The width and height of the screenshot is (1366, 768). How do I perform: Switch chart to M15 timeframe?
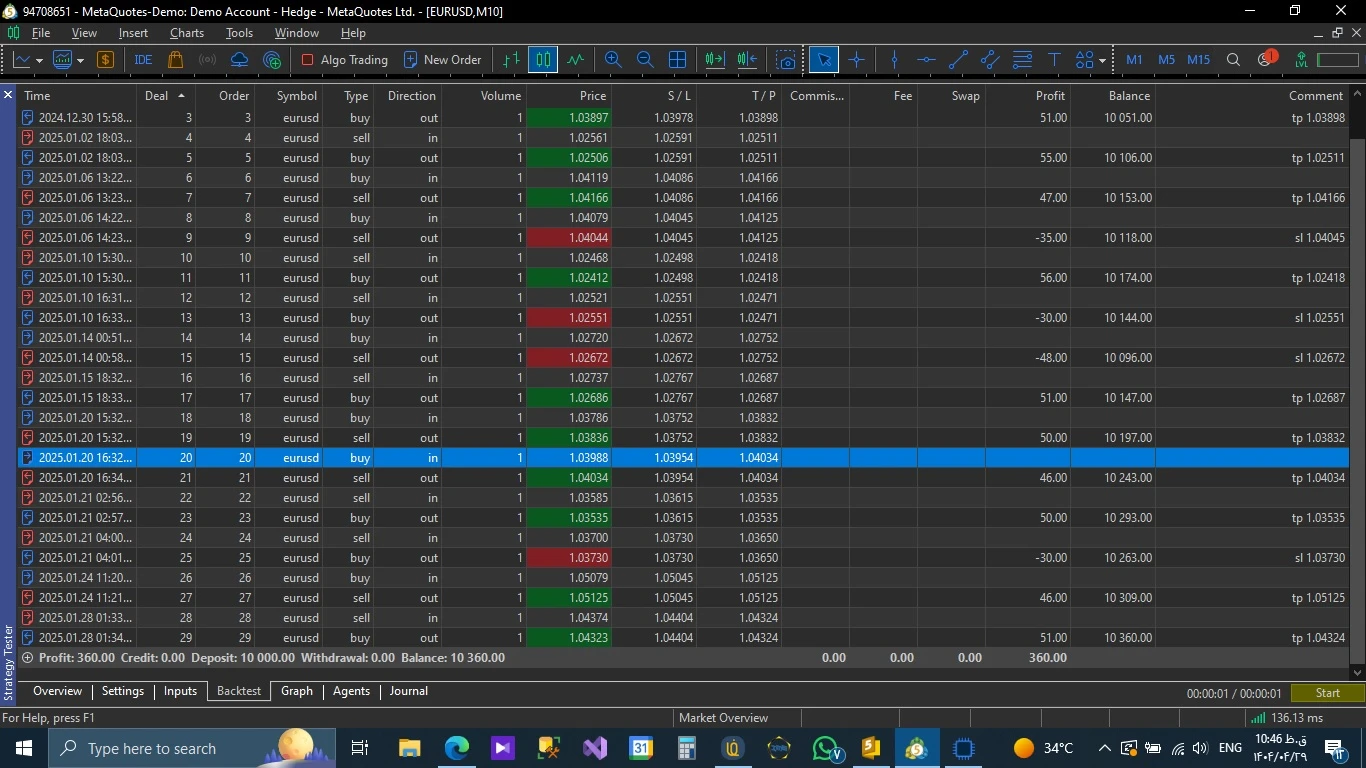[1198, 60]
